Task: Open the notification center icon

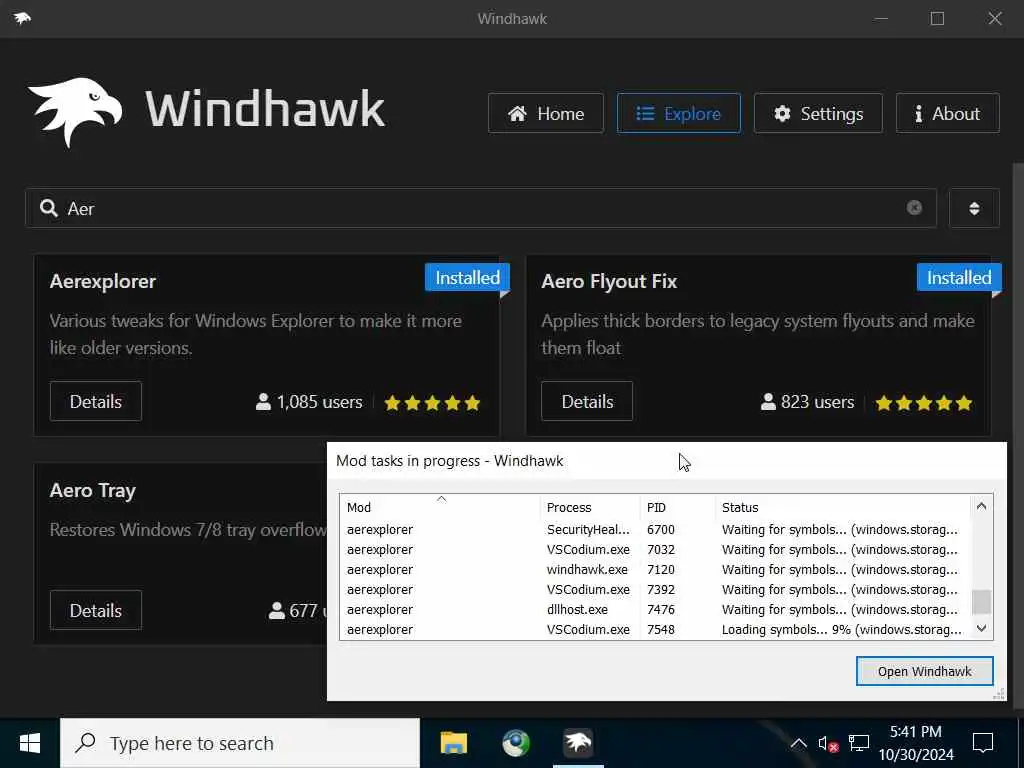Action: pos(983,743)
